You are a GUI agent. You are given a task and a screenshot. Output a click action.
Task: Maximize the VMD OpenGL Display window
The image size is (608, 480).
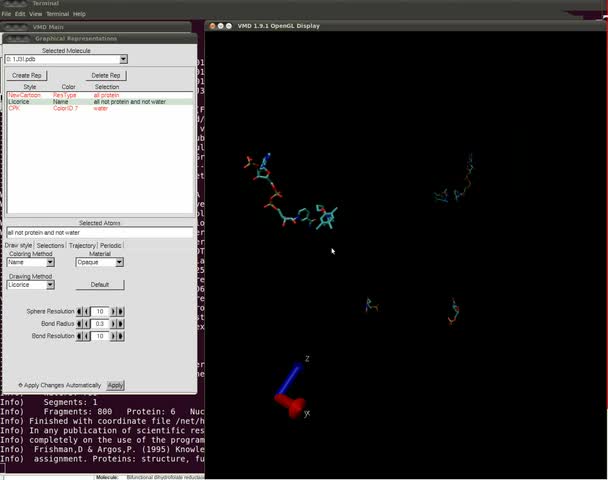pos(229,26)
